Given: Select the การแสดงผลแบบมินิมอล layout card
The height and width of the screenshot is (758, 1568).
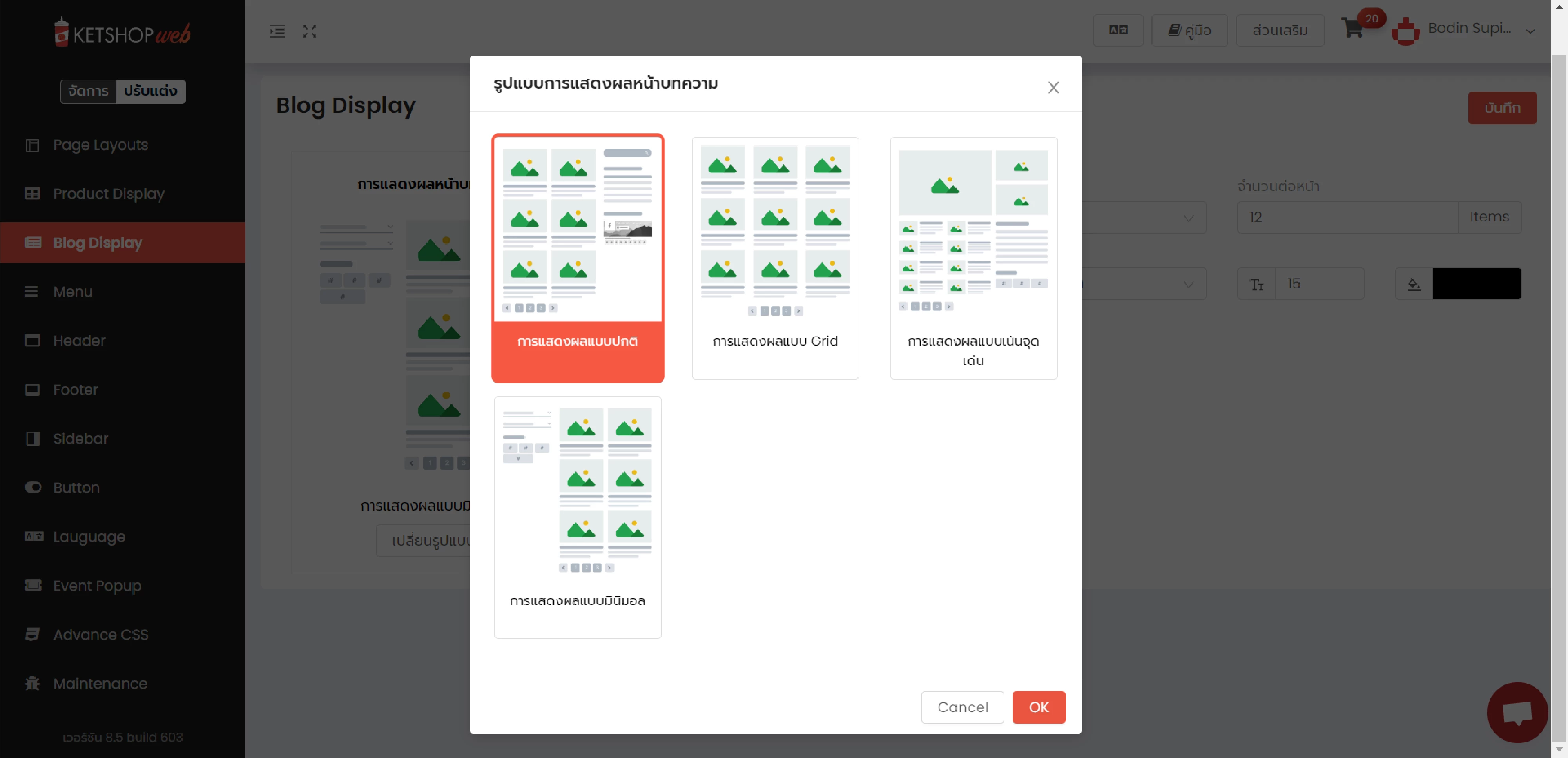Looking at the screenshot, I should point(578,517).
